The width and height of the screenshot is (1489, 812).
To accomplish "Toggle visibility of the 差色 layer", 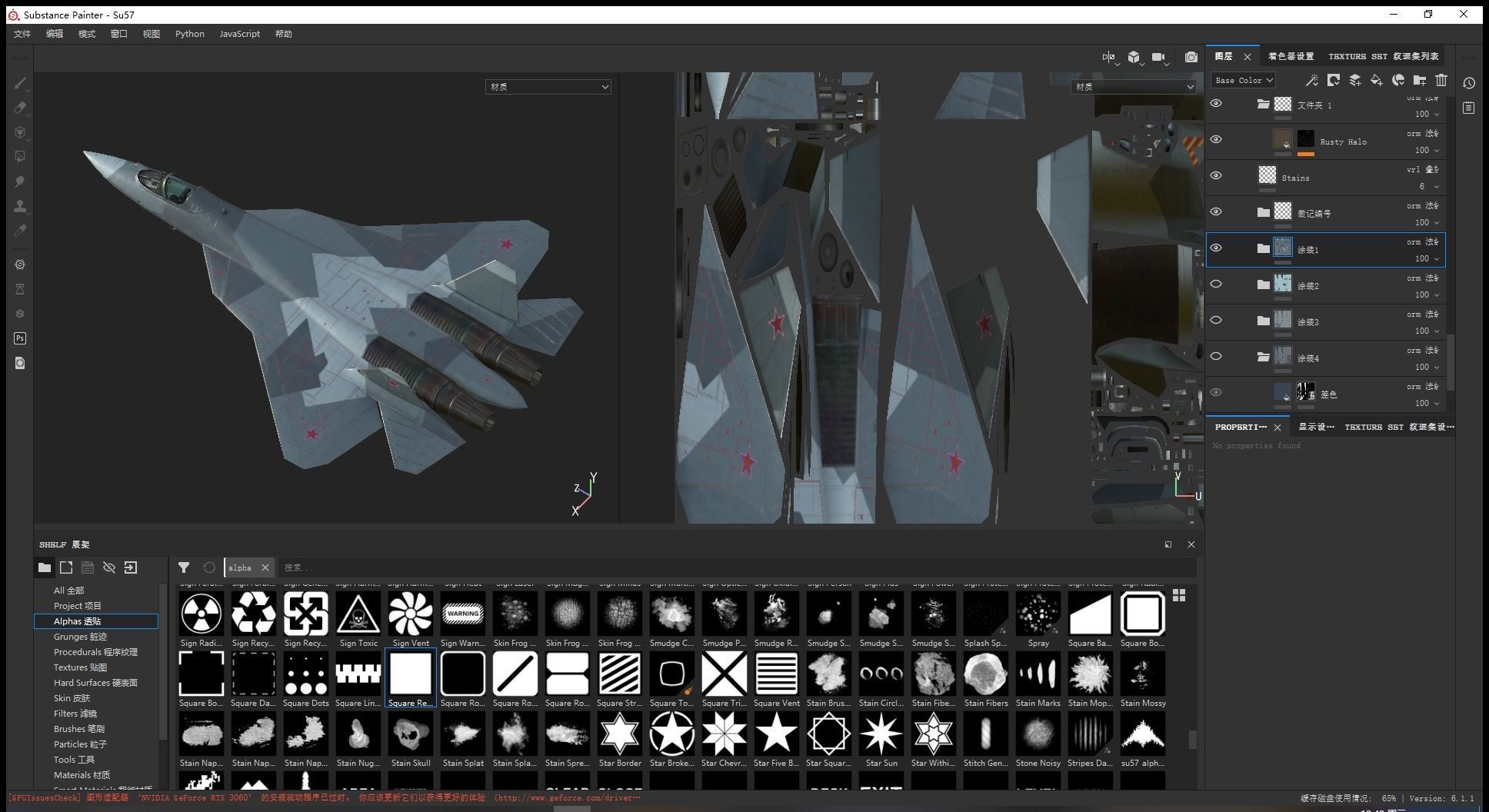I will point(1216,392).
